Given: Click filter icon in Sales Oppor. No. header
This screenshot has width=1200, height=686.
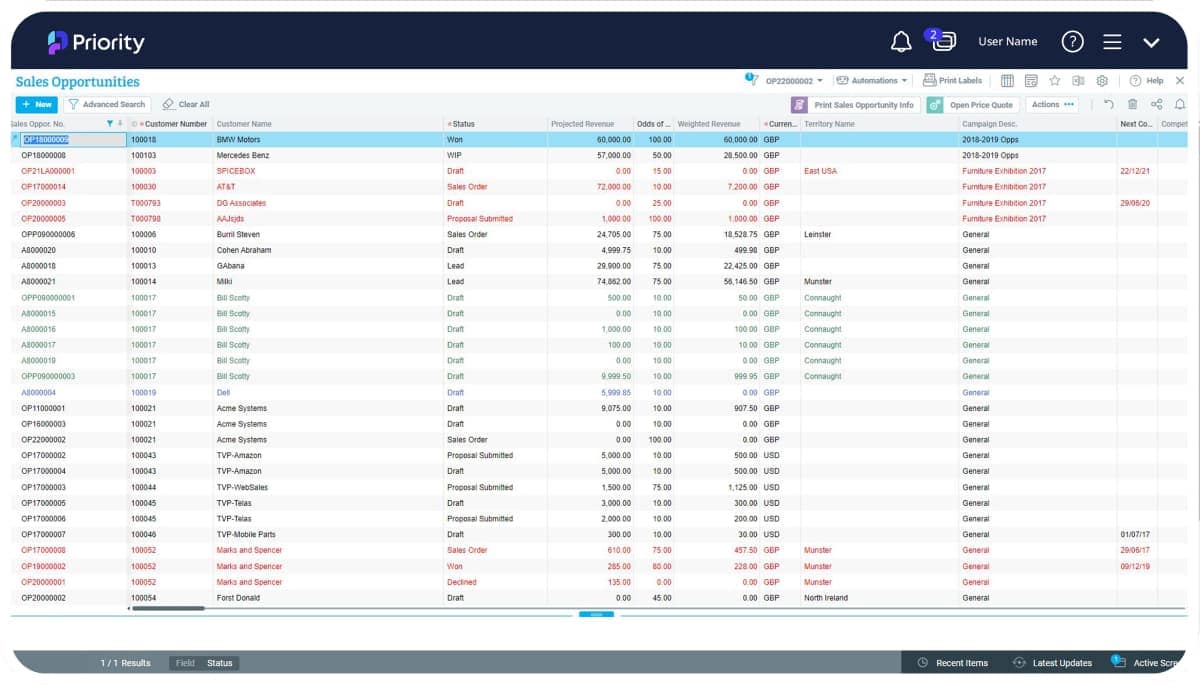Looking at the screenshot, I should 110,124.
